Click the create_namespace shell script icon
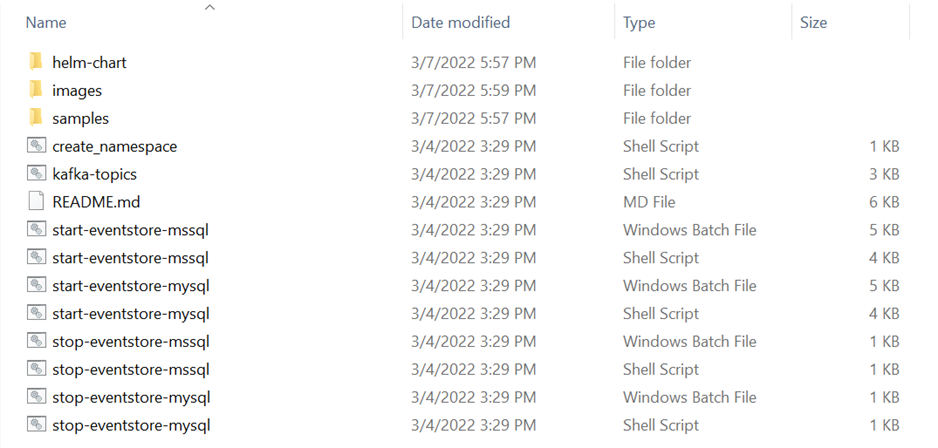Screen dimensions: 938x448 pyautogui.click(x=36, y=146)
